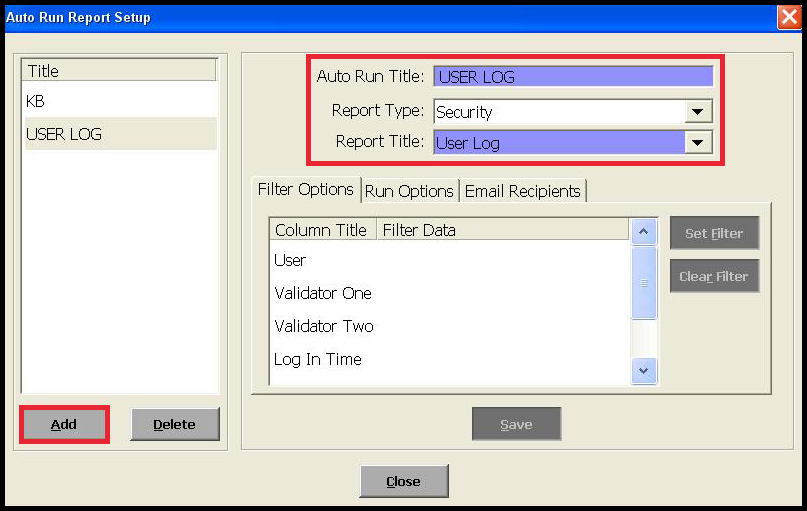Click the Close button at bottom

coord(403,481)
